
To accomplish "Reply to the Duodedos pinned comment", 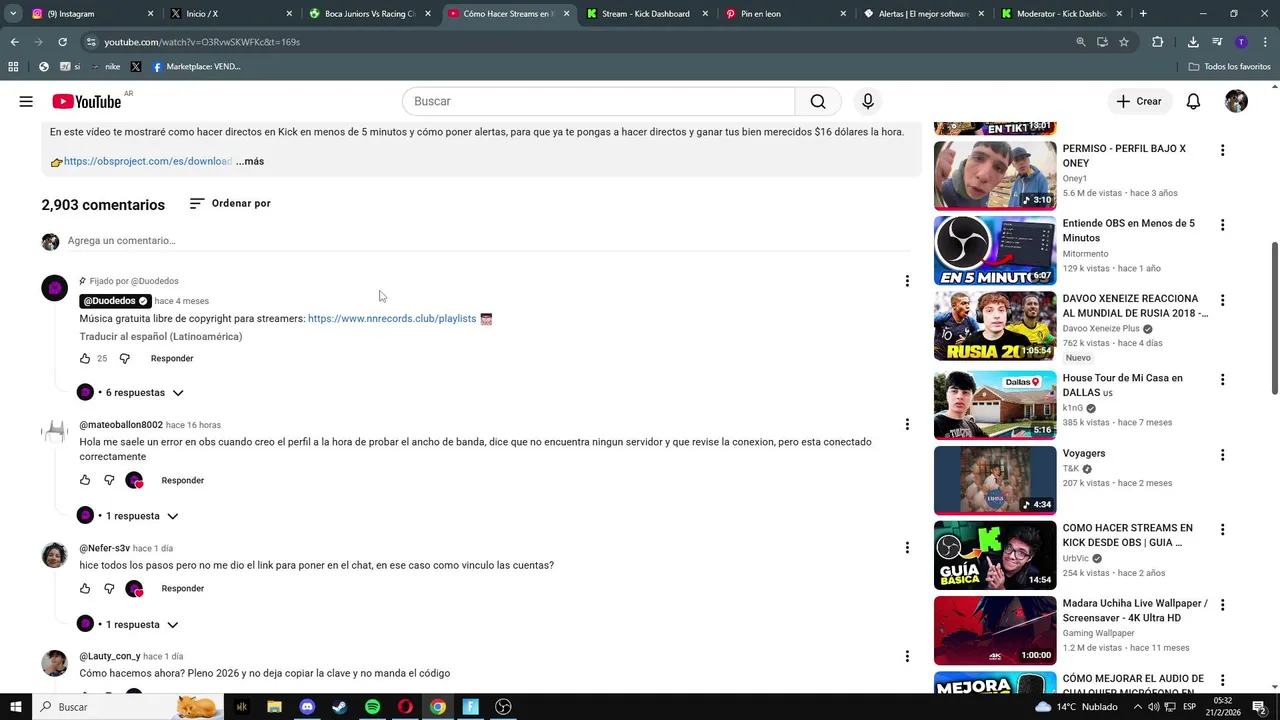I will [x=172, y=358].
